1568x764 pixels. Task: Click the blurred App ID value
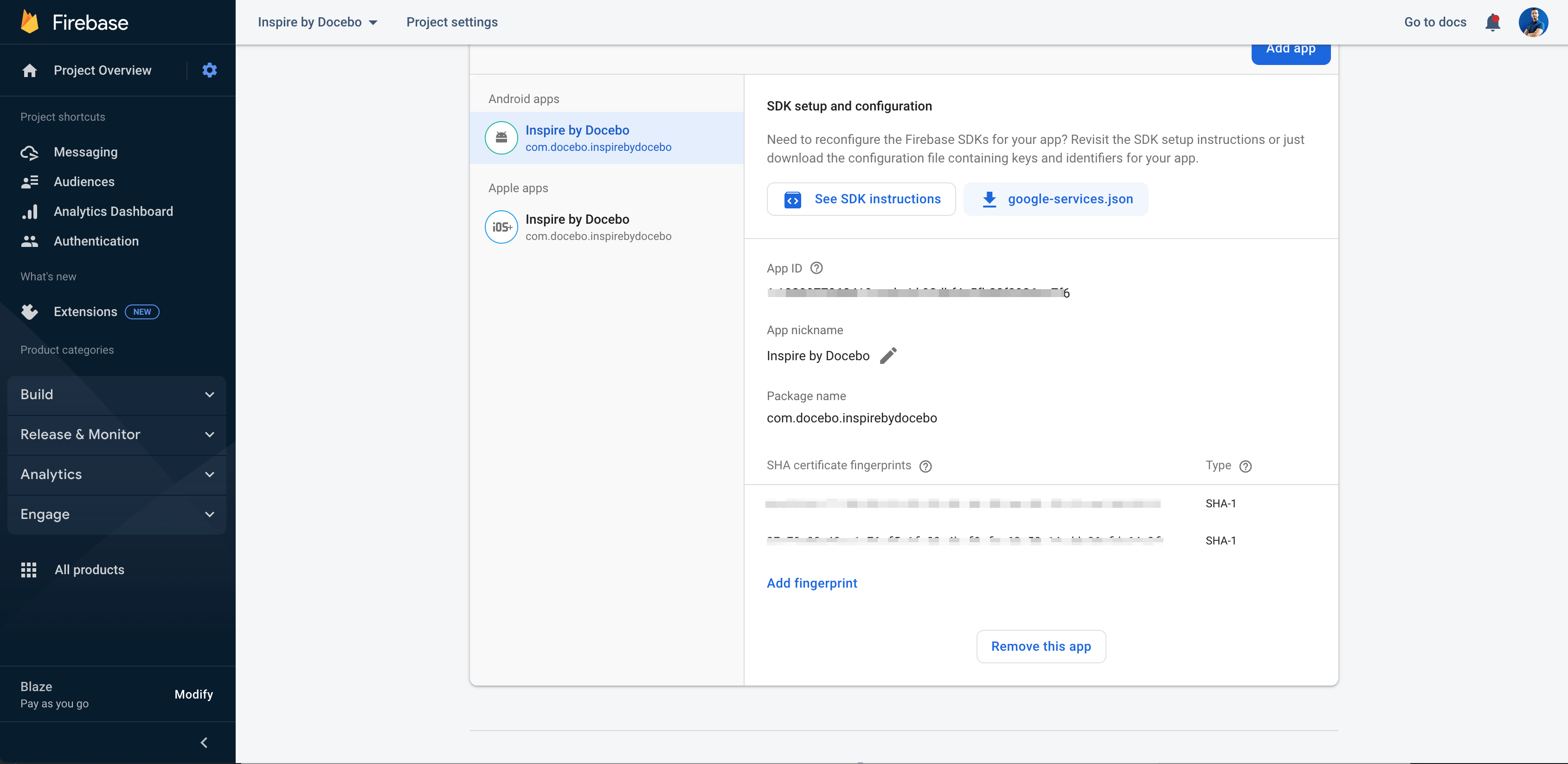tap(918, 292)
